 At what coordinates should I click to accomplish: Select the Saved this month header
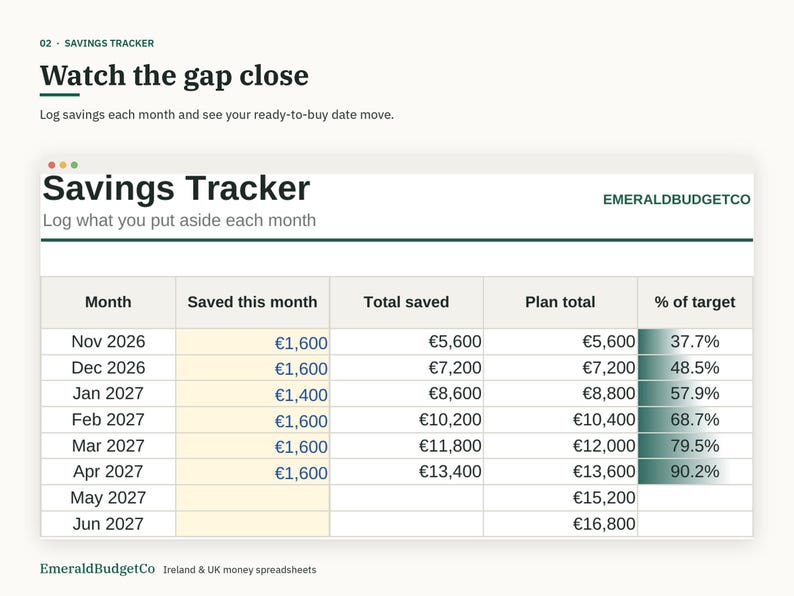[x=252, y=302]
